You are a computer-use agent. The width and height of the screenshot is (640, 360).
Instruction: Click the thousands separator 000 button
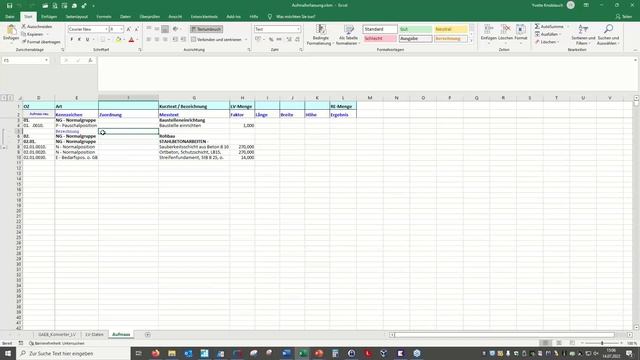279,40
